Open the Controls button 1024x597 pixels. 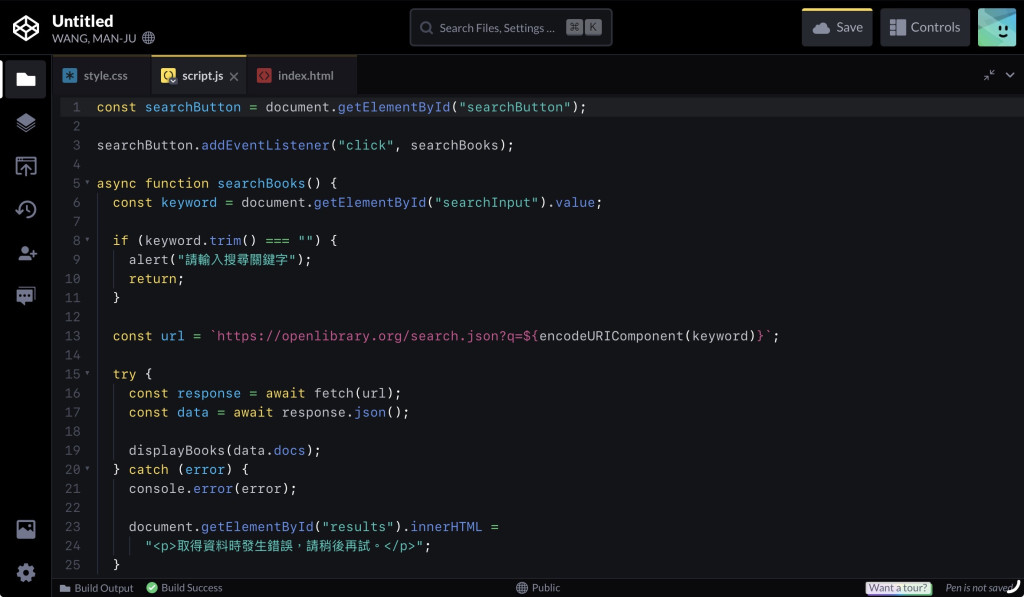click(x=925, y=27)
